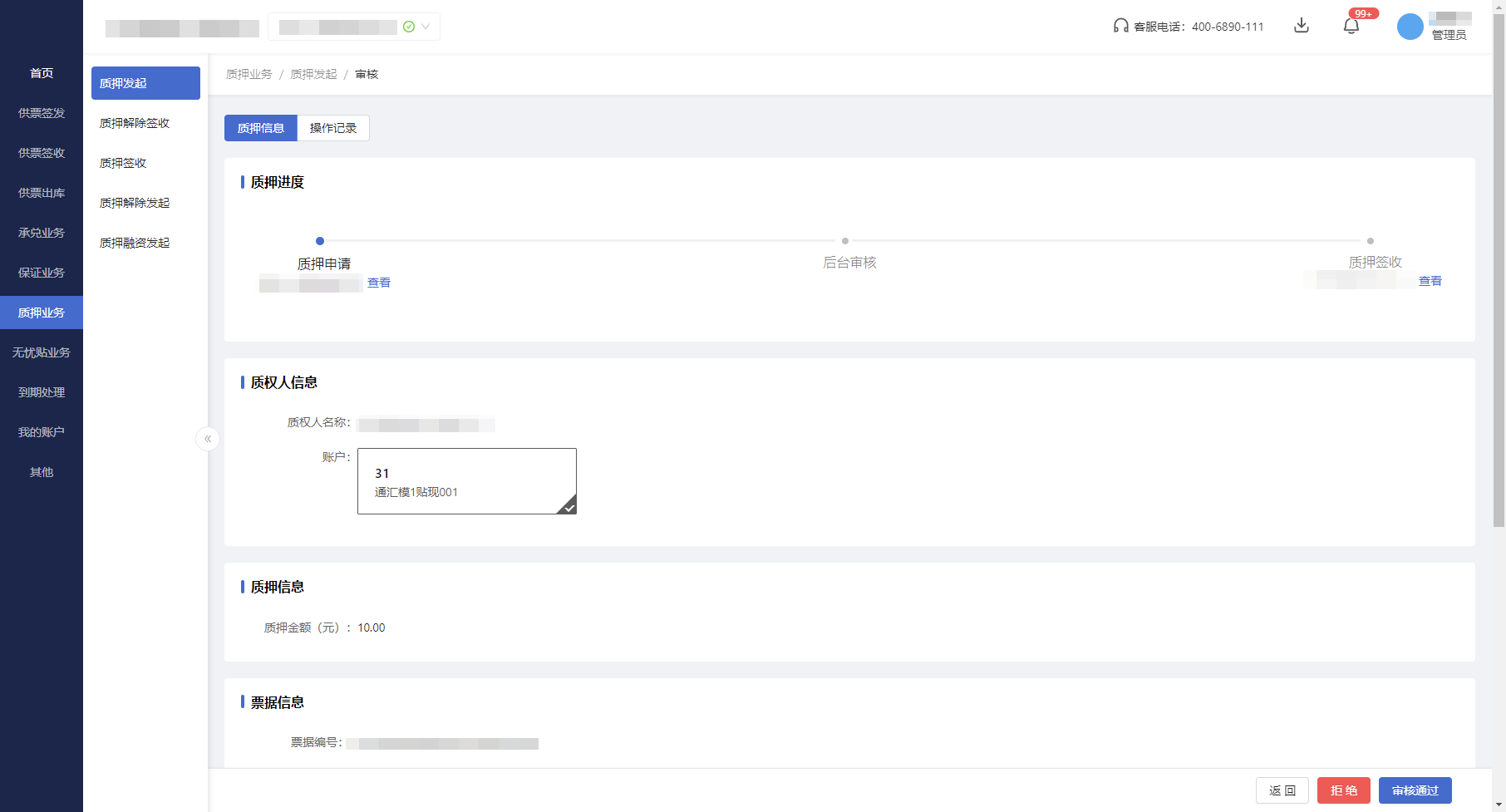Open 质押解除签收 in the submenu

[135, 123]
